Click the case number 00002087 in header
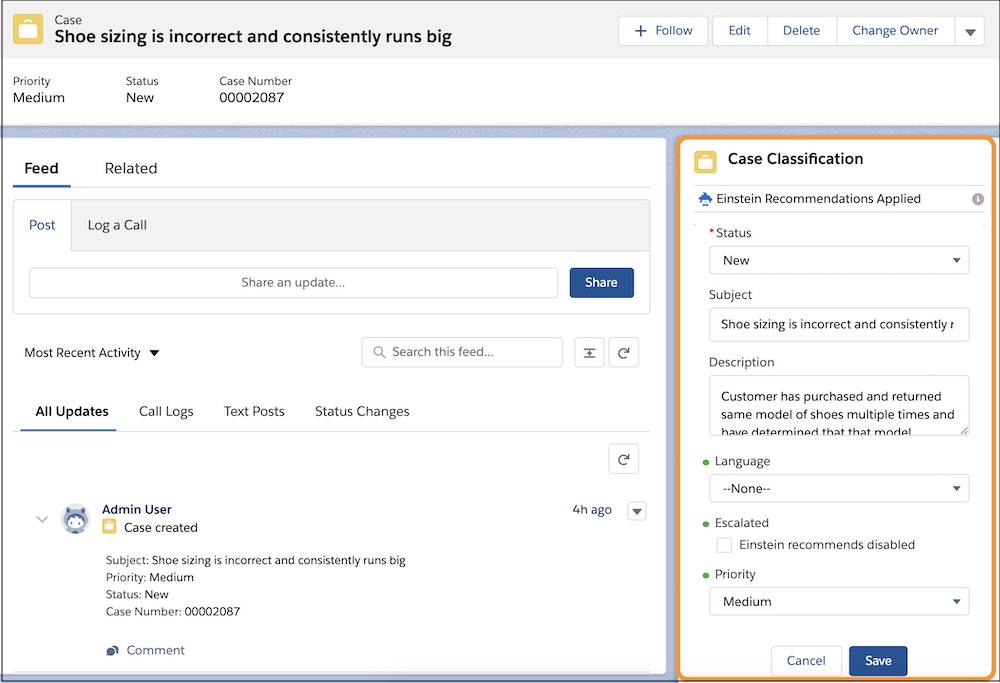1000x683 pixels. tap(252, 98)
